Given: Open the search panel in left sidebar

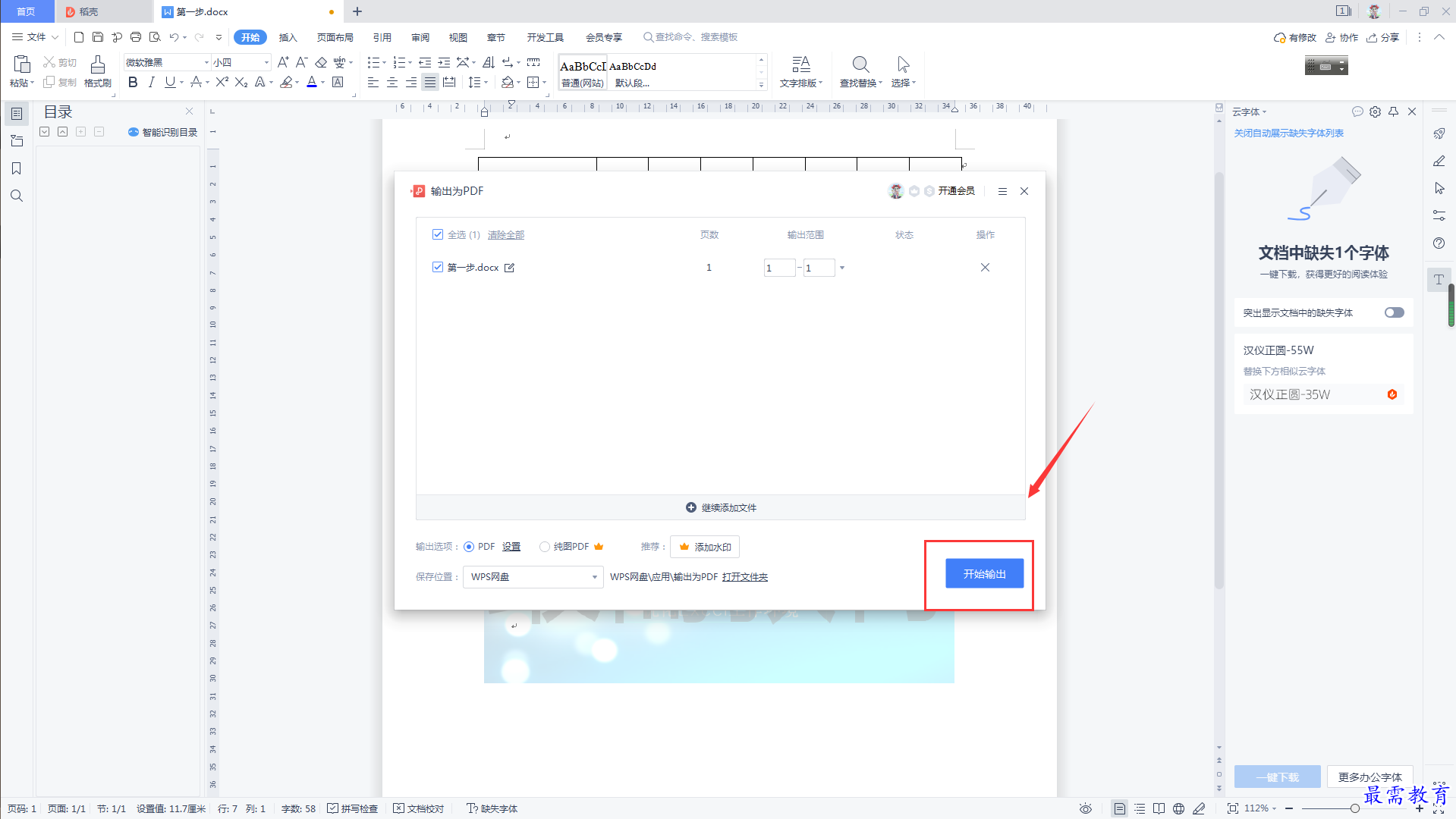Looking at the screenshot, I should (x=16, y=196).
